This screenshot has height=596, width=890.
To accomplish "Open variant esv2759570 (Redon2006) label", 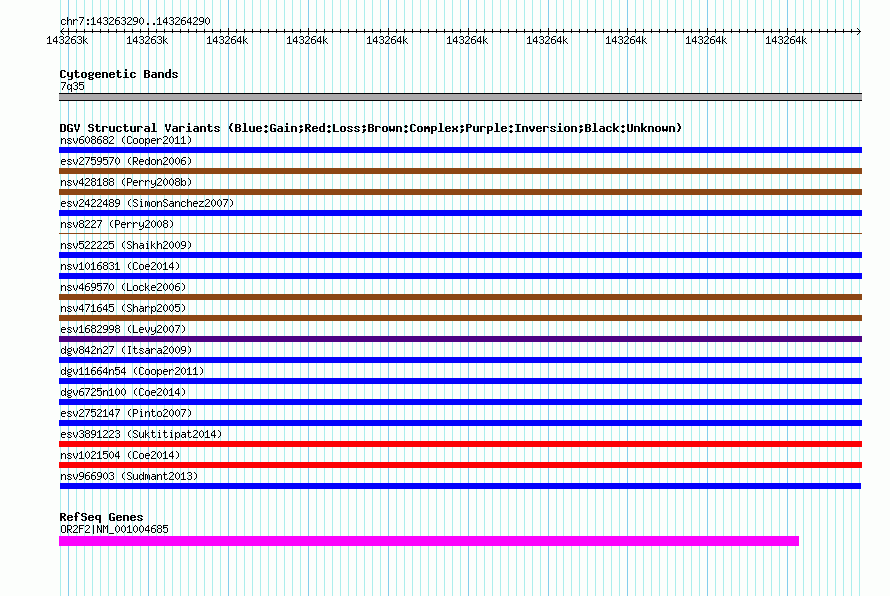I will pos(126,161).
